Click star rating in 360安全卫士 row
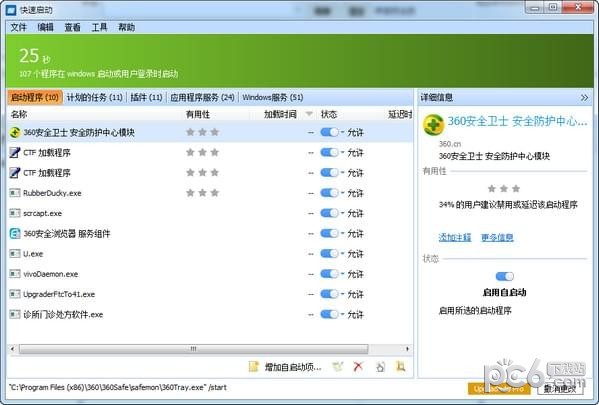 click(202, 132)
